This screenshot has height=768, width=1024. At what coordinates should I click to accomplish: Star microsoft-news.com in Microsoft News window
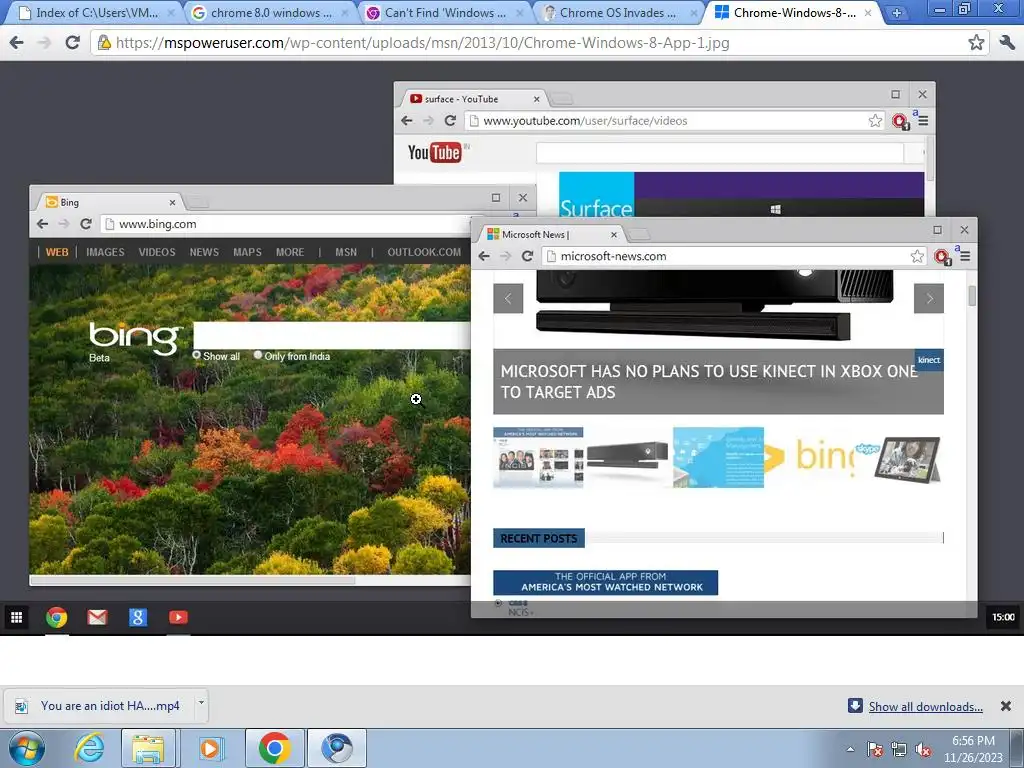pos(917,256)
